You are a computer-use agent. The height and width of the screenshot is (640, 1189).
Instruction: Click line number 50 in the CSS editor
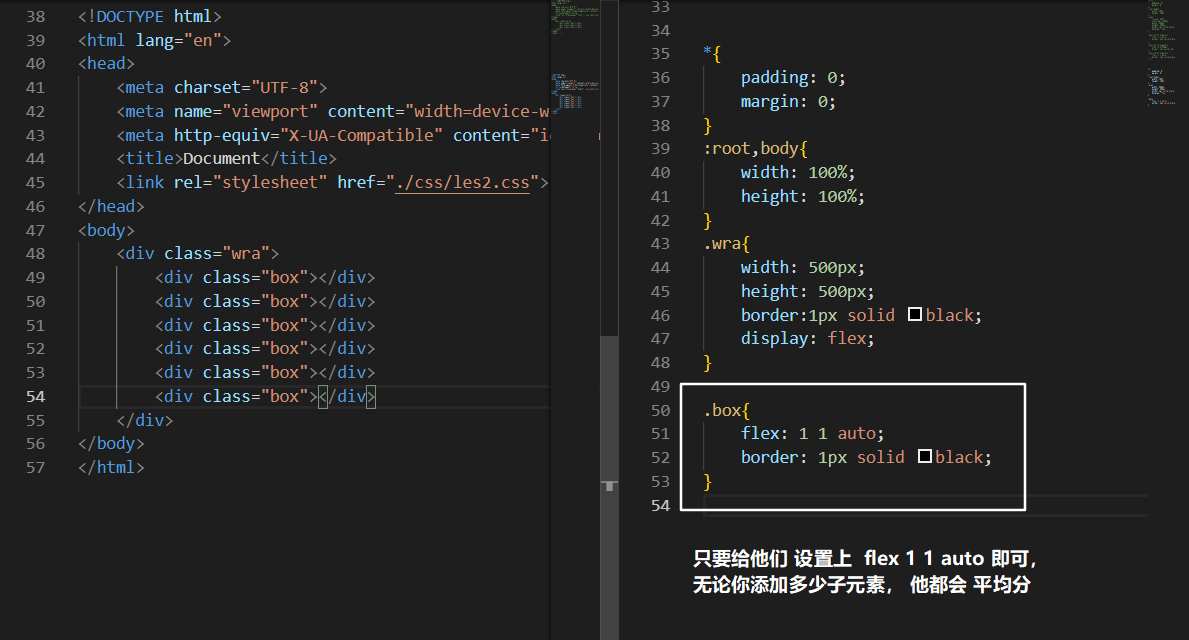660,410
